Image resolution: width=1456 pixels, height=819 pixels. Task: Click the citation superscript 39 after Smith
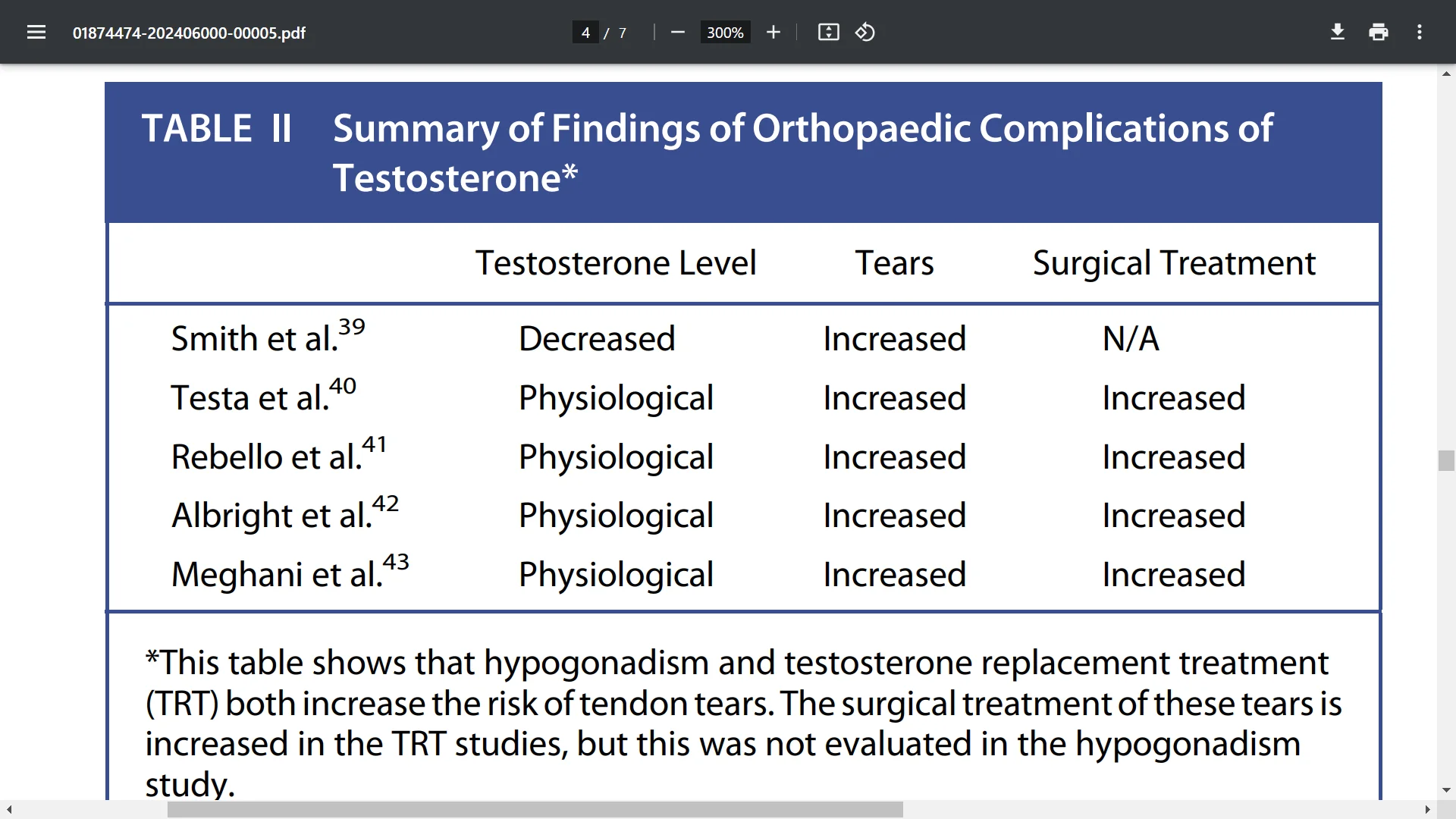pos(351,327)
